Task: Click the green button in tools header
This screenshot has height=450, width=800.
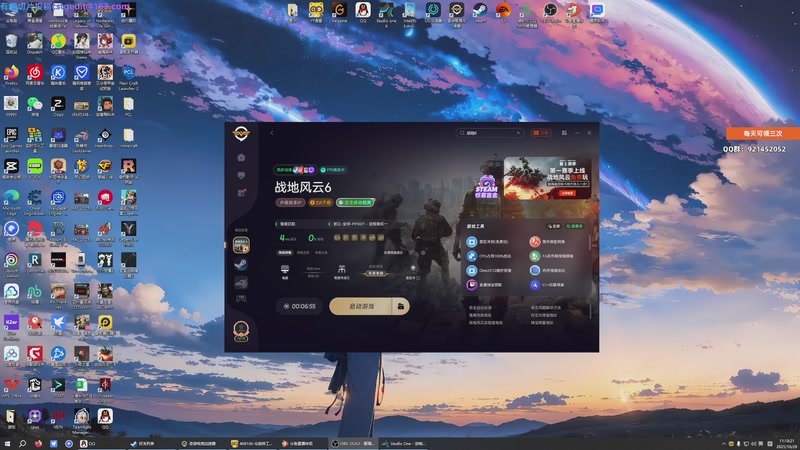Action: [x=575, y=226]
